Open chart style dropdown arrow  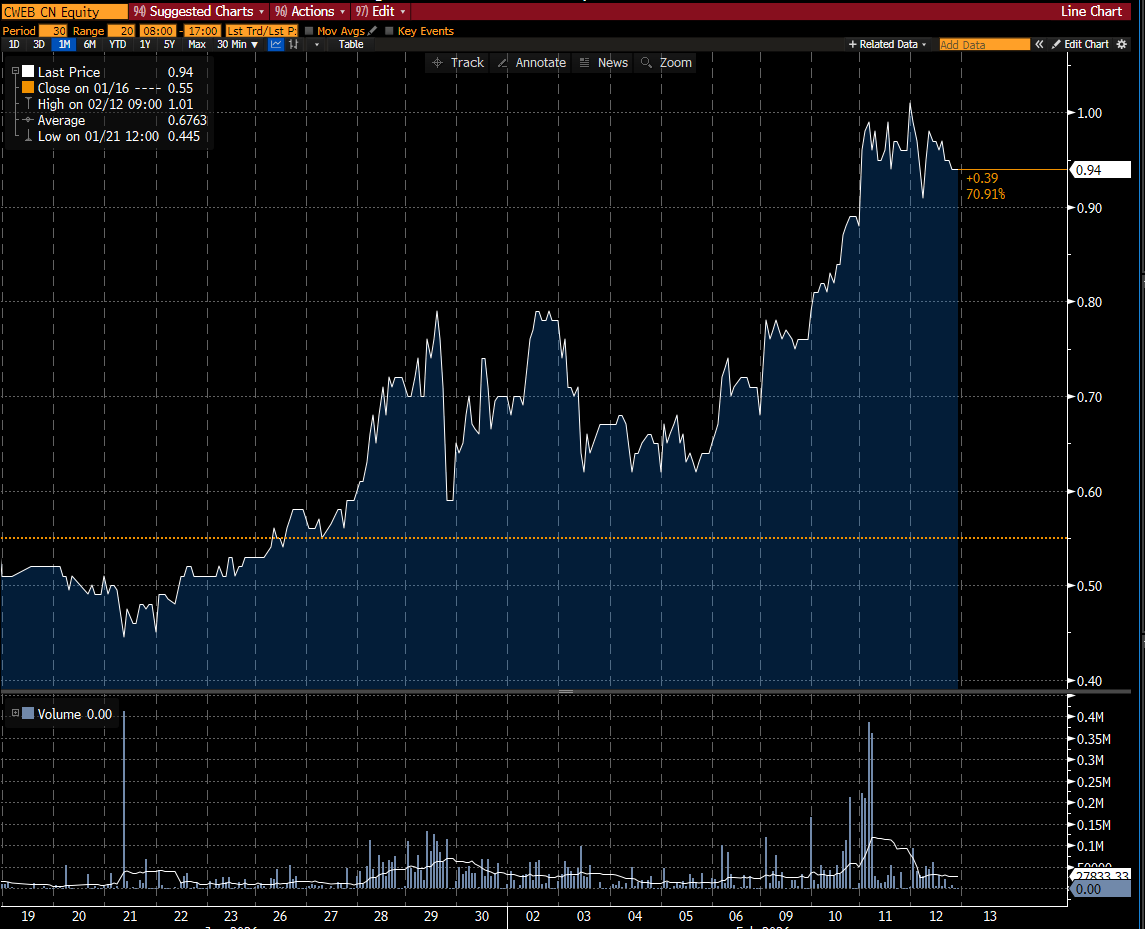point(316,45)
